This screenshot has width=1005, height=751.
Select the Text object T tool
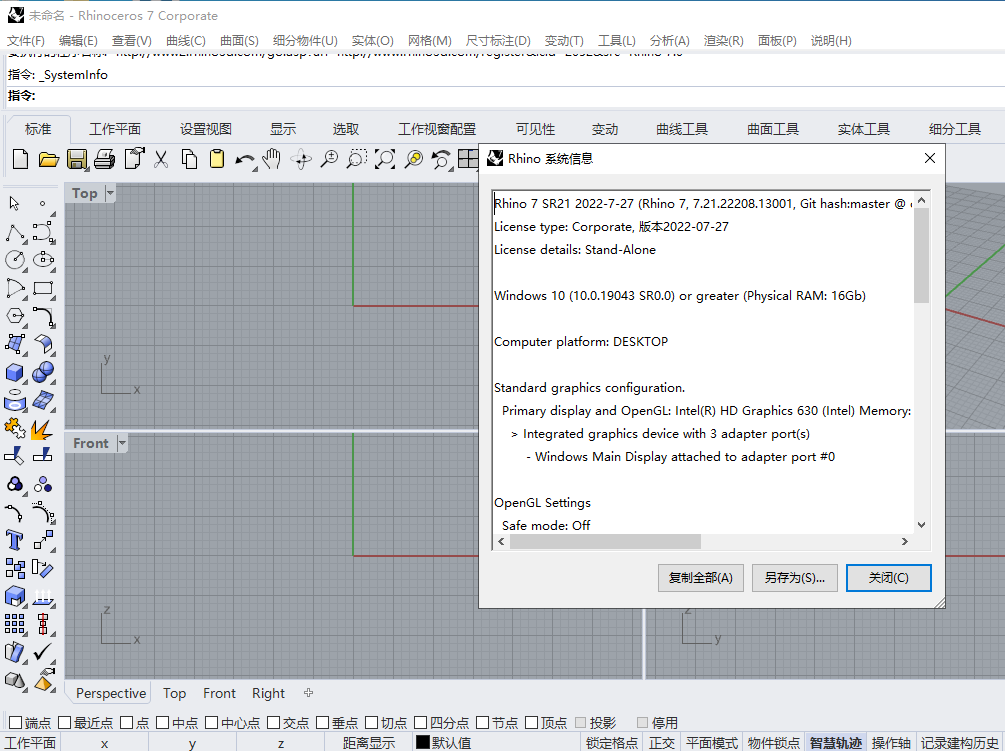tap(14, 540)
